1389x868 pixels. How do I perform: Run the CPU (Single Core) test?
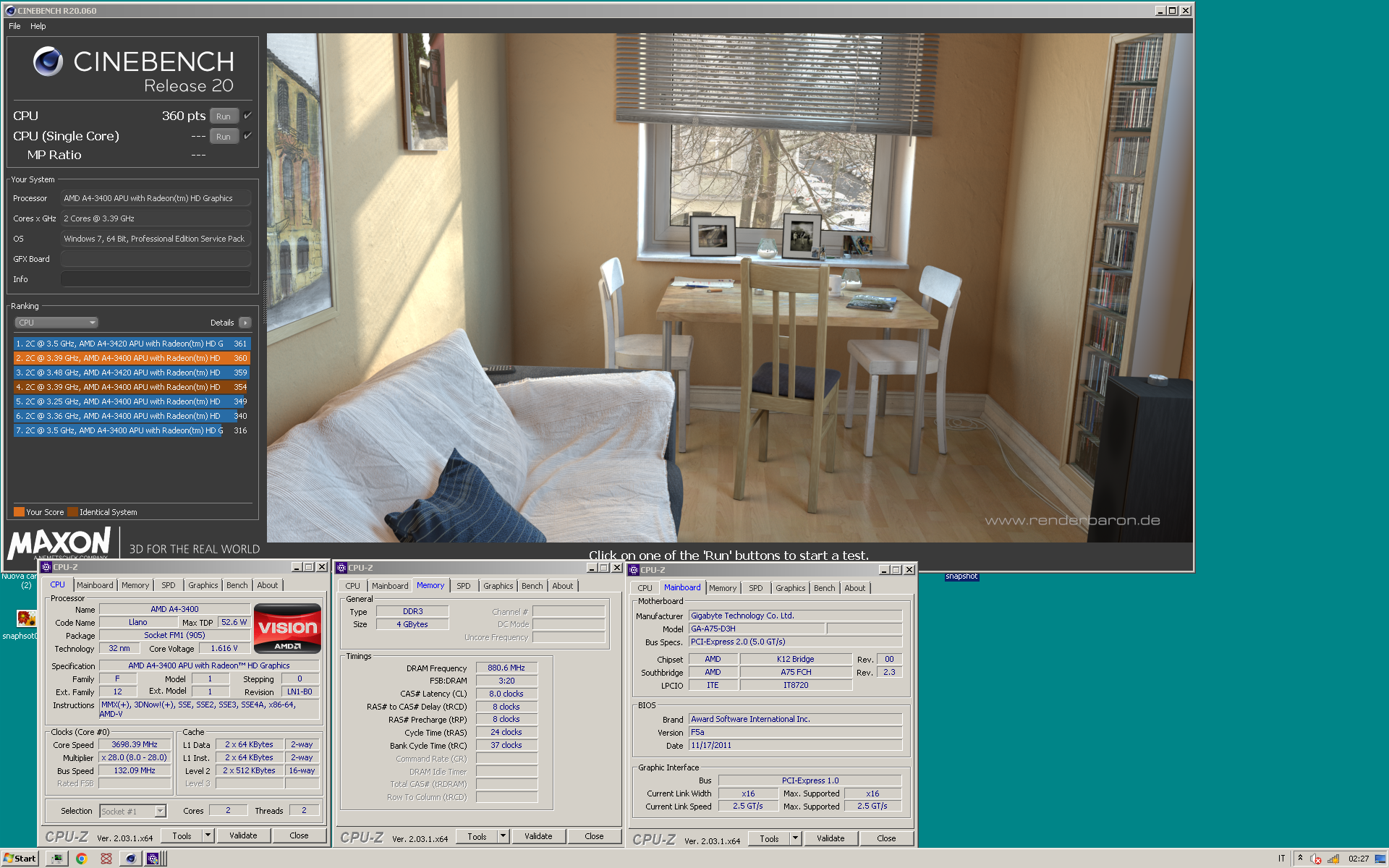(224, 137)
